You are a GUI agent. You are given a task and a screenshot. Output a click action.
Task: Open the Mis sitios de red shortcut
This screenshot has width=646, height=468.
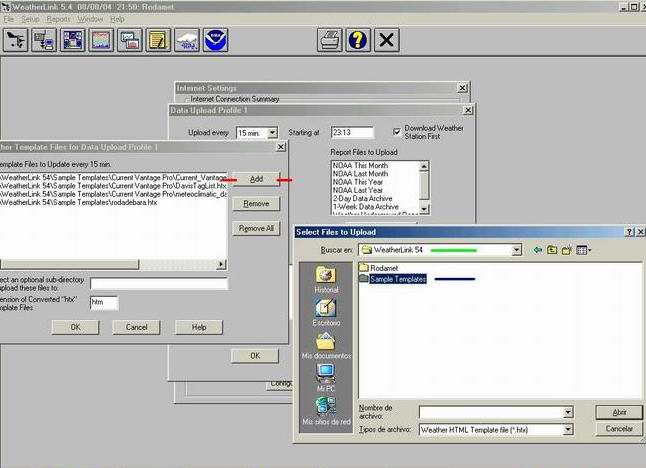click(326, 411)
